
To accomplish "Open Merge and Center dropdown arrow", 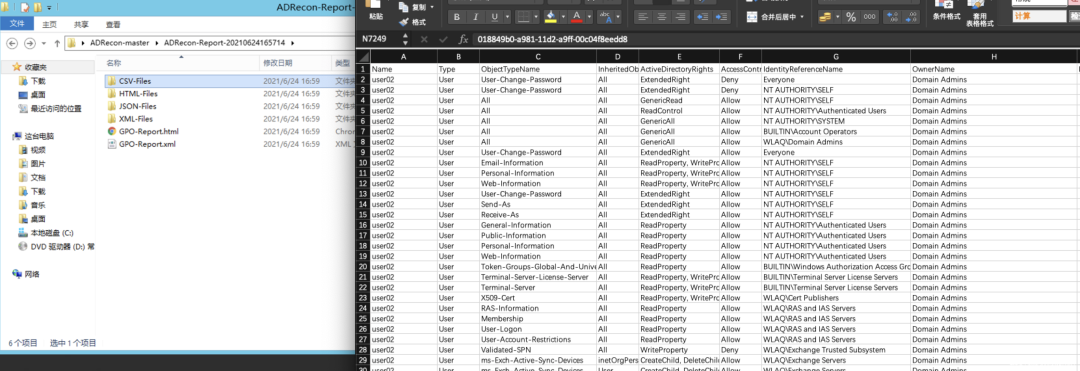I will point(802,17).
